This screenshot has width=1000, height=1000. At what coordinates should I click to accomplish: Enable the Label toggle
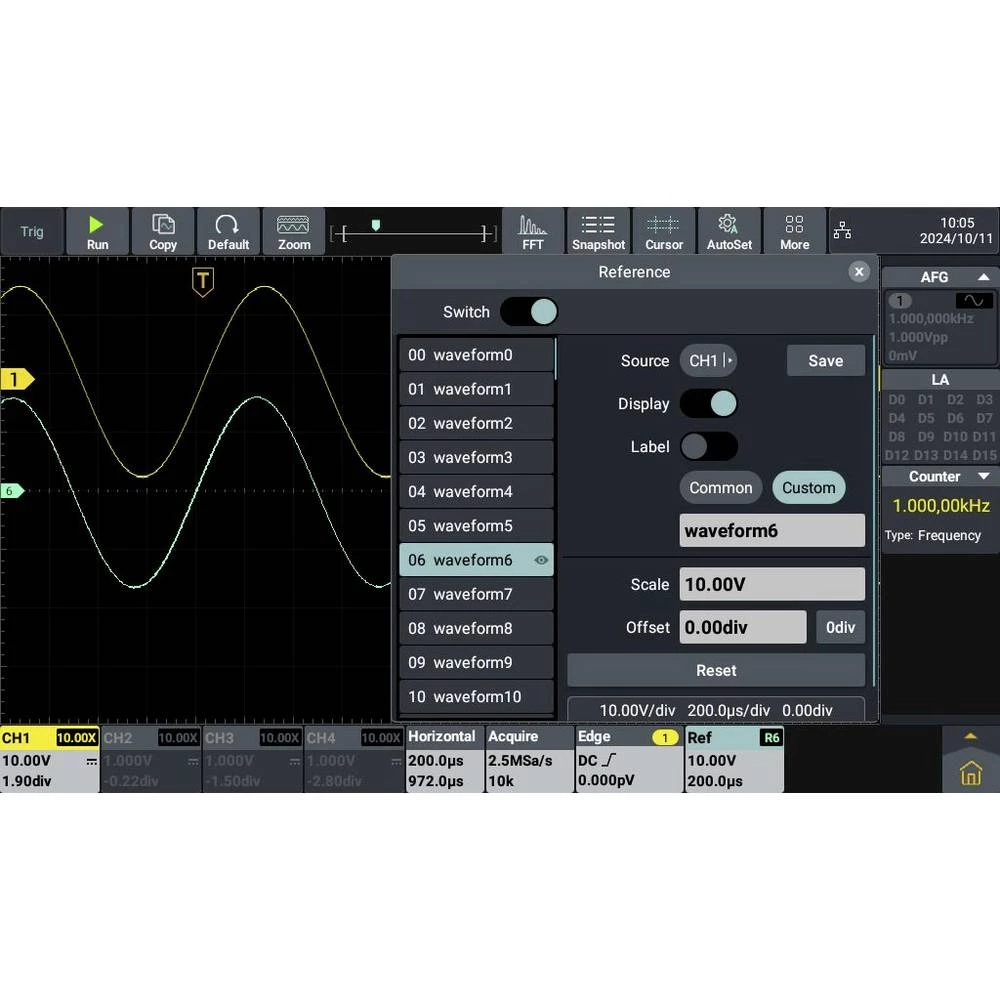point(709,447)
